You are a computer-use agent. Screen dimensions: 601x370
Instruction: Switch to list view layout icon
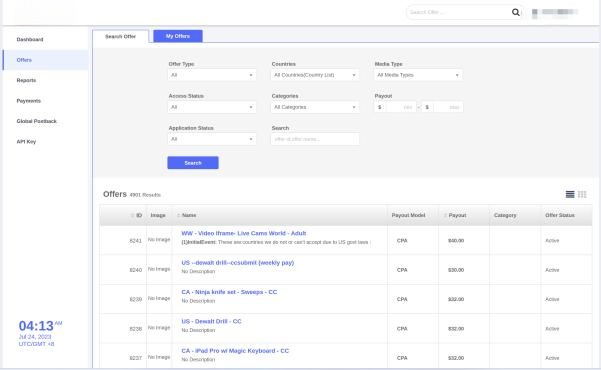[570, 194]
